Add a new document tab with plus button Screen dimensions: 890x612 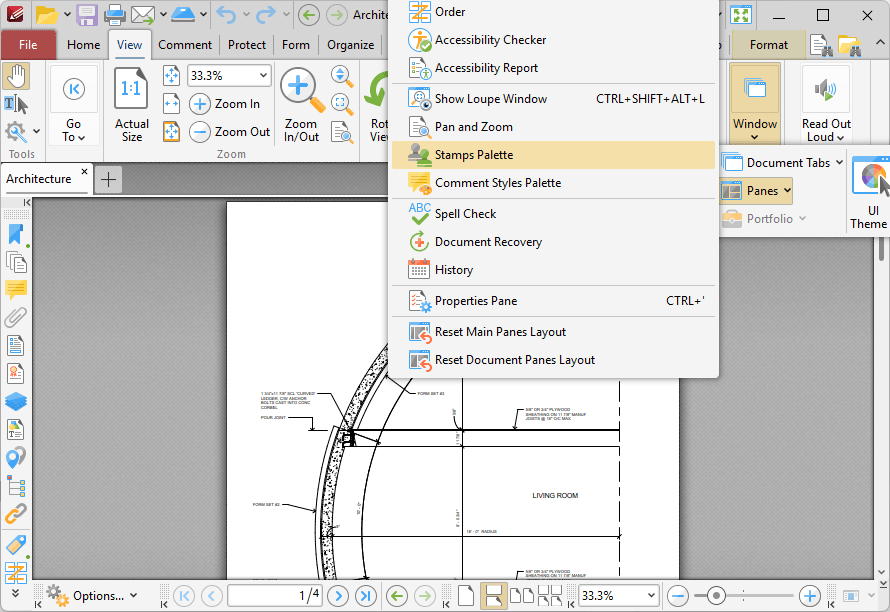pyautogui.click(x=108, y=180)
